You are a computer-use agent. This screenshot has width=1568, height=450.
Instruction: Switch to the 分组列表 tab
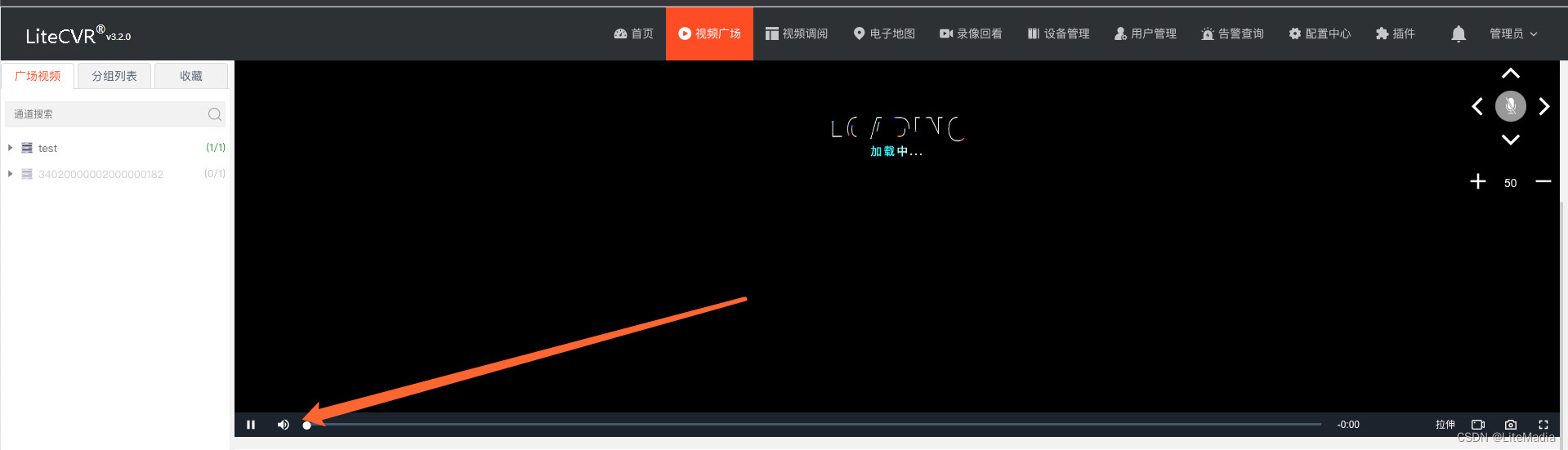click(114, 76)
